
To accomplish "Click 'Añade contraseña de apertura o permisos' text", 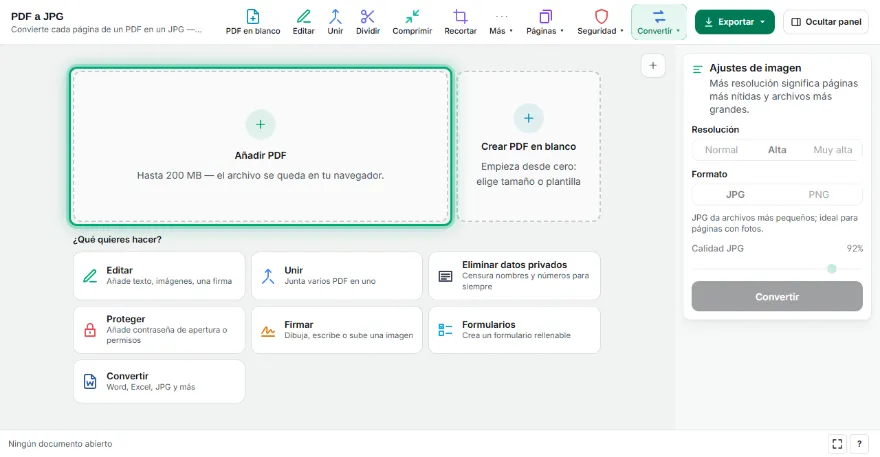I will (167, 335).
